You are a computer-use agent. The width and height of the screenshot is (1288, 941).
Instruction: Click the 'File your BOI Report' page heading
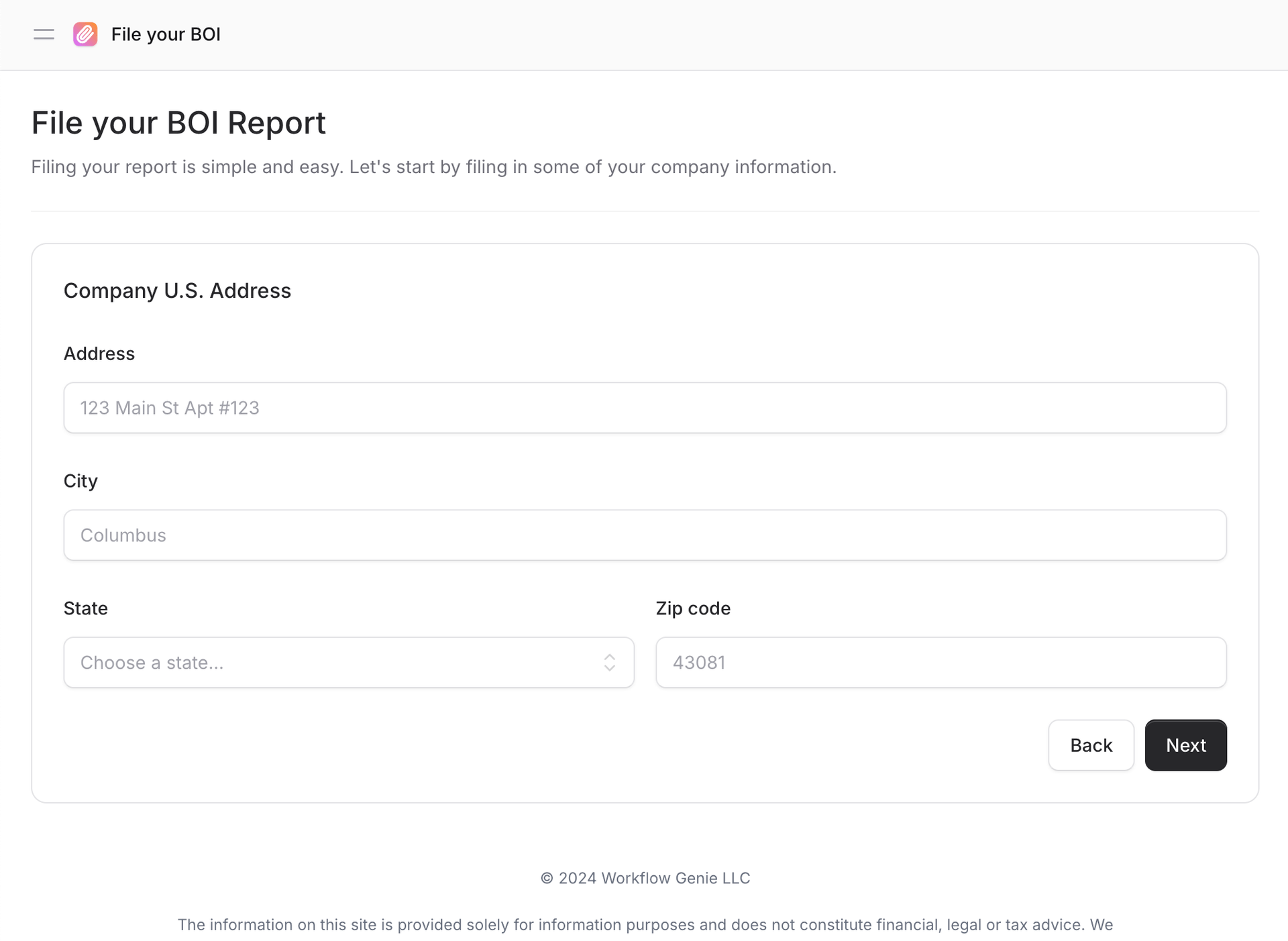pos(178,123)
